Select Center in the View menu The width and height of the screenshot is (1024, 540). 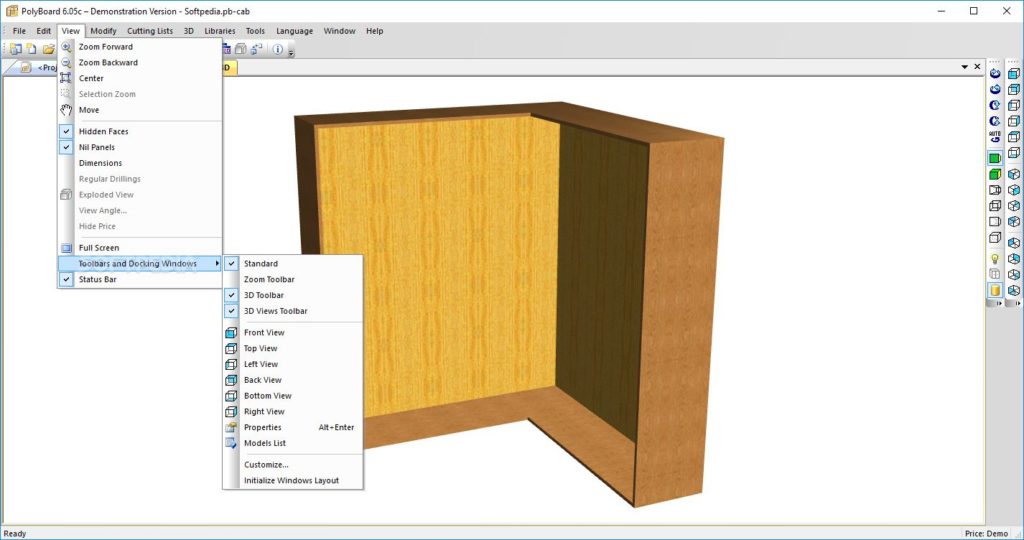pos(140,78)
